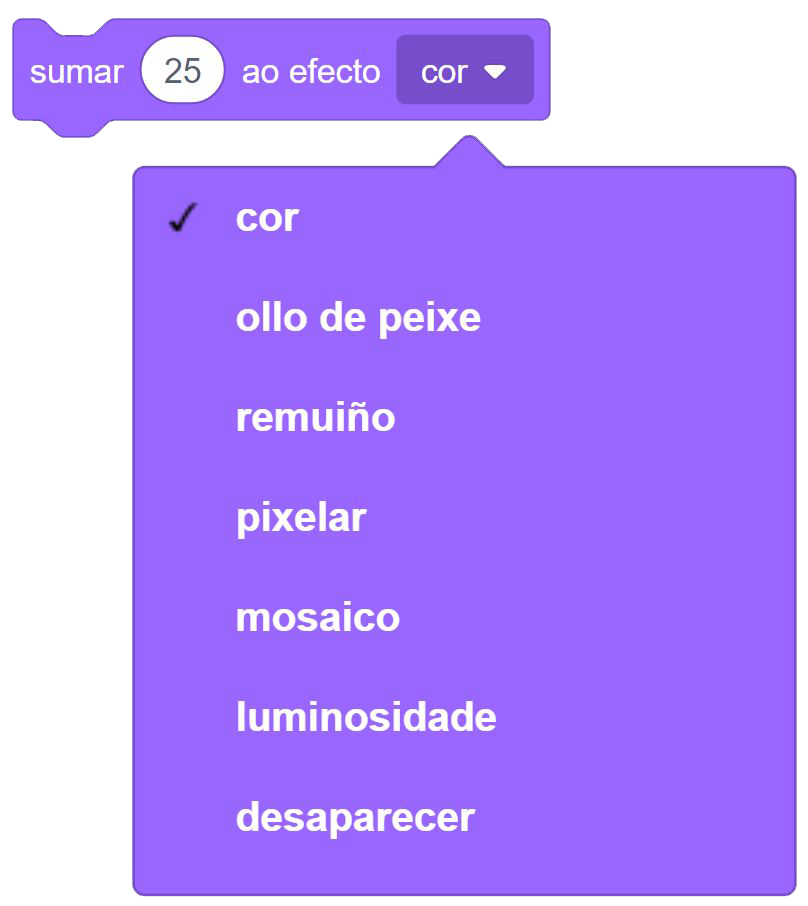Choose the mosaico effect
The height and width of the screenshot is (906, 808).
(x=317, y=618)
